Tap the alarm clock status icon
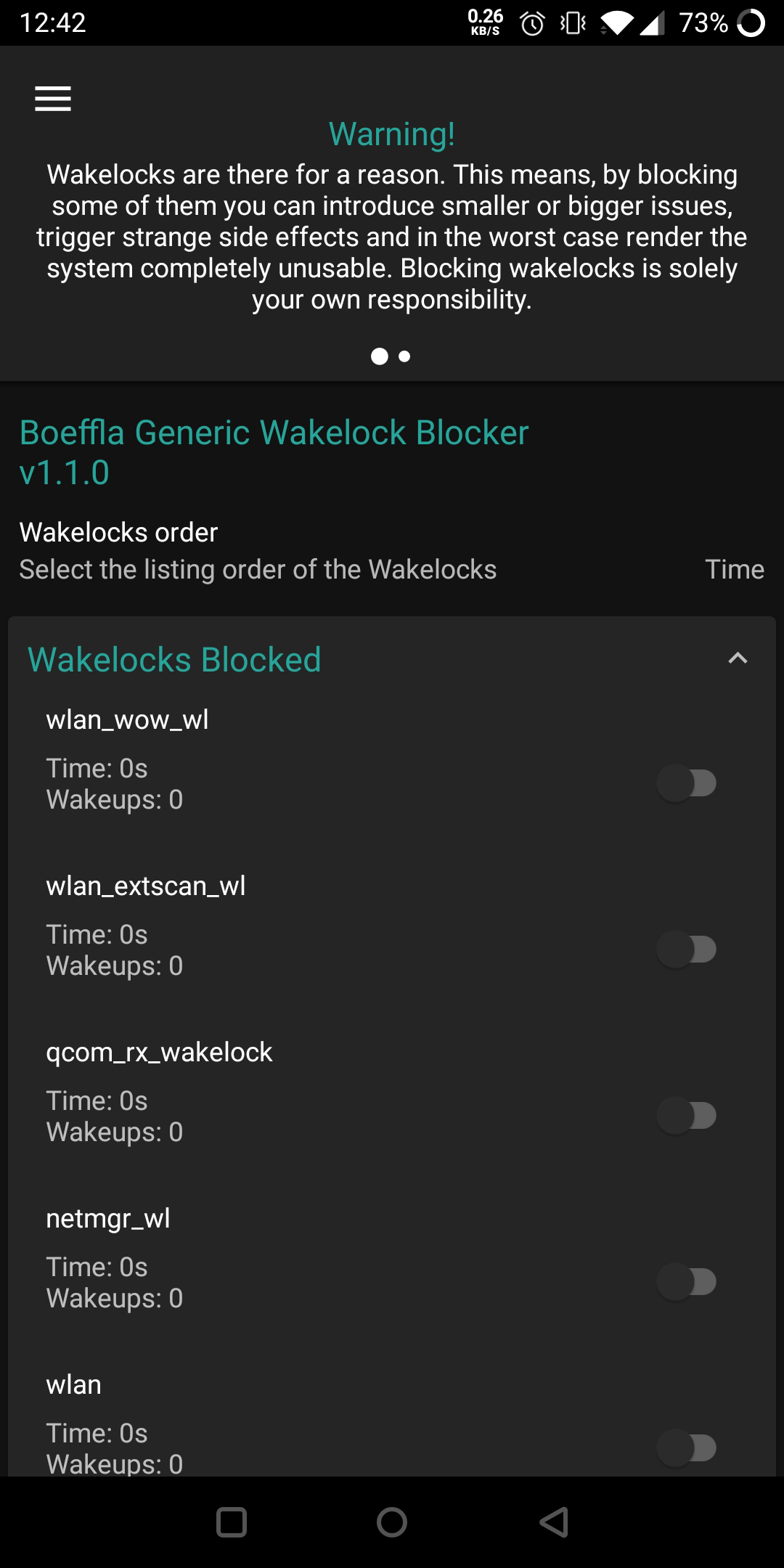This screenshot has height=1568, width=784. (x=532, y=24)
